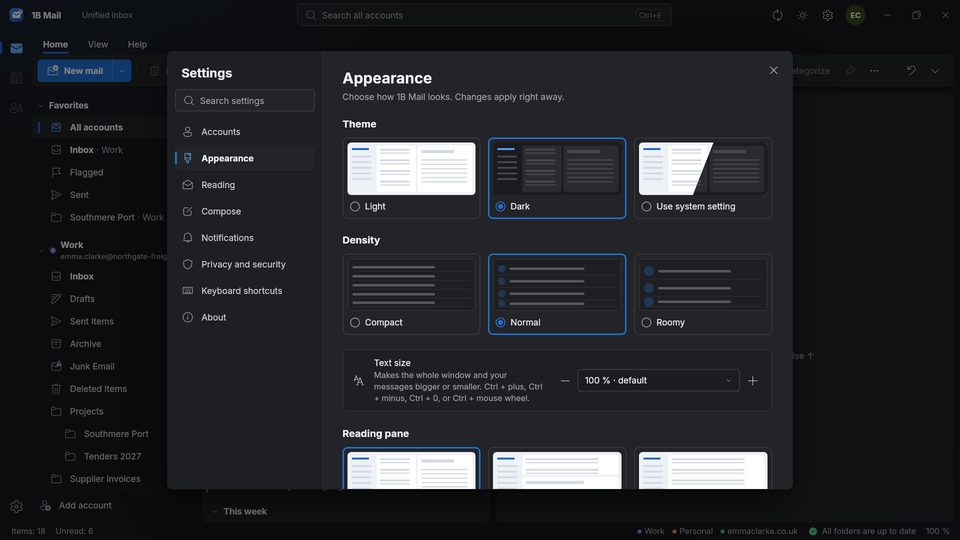The image size is (960, 540).
Task: Select Use system setting radio button
Action: click(646, 207)
